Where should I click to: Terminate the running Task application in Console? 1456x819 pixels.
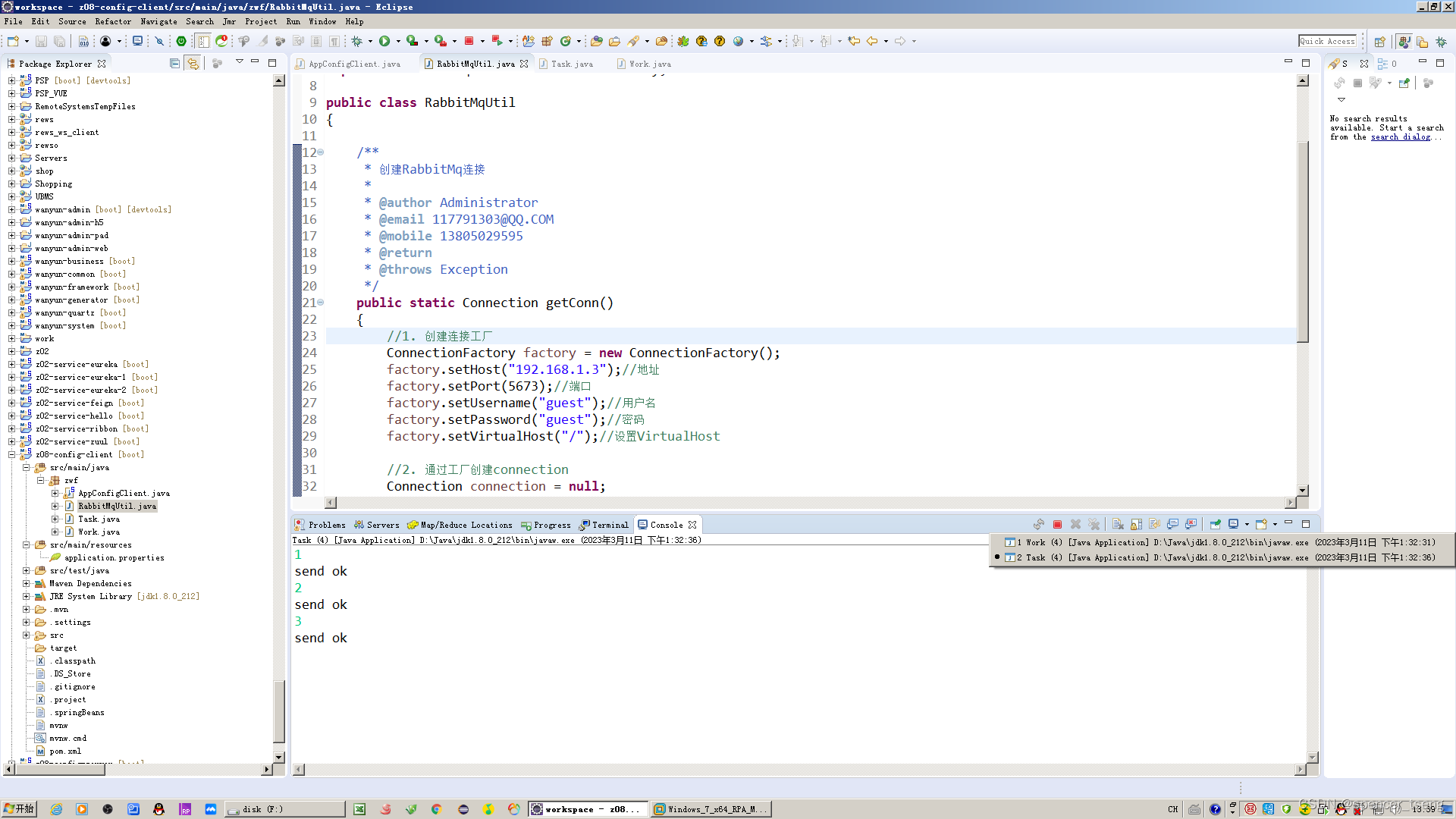(1057, 524)
